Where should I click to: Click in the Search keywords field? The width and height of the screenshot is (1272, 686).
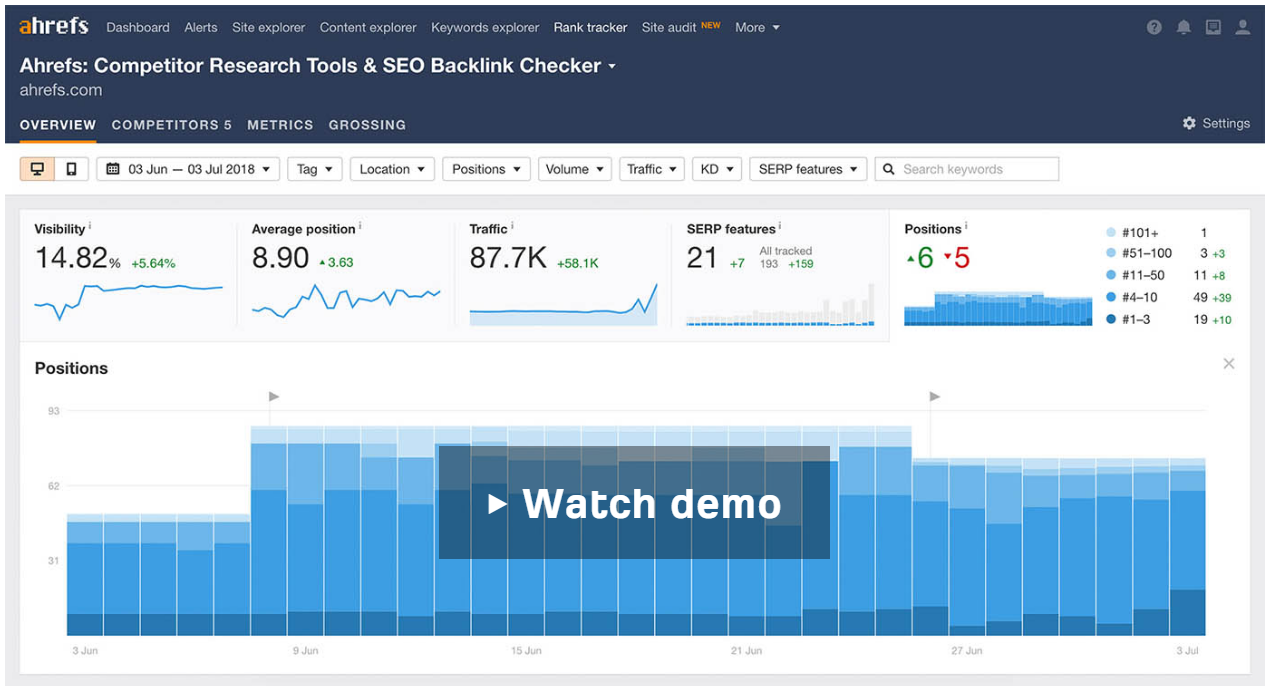[967, 169]
